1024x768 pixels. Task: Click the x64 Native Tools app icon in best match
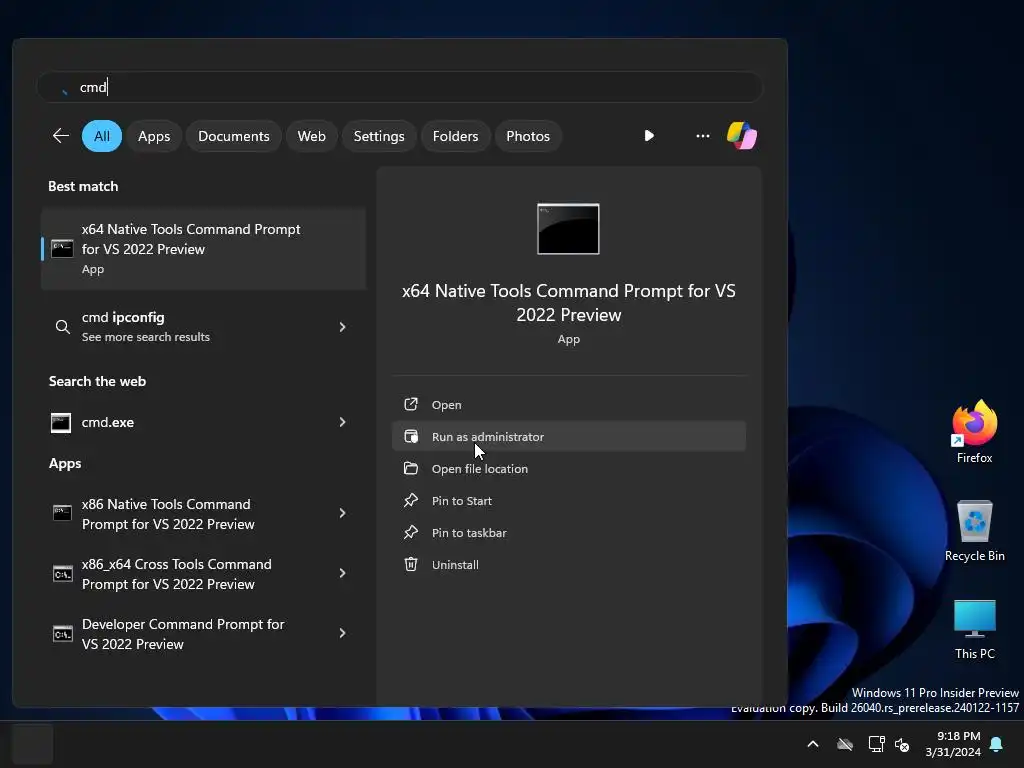click(x=62, y=248)
